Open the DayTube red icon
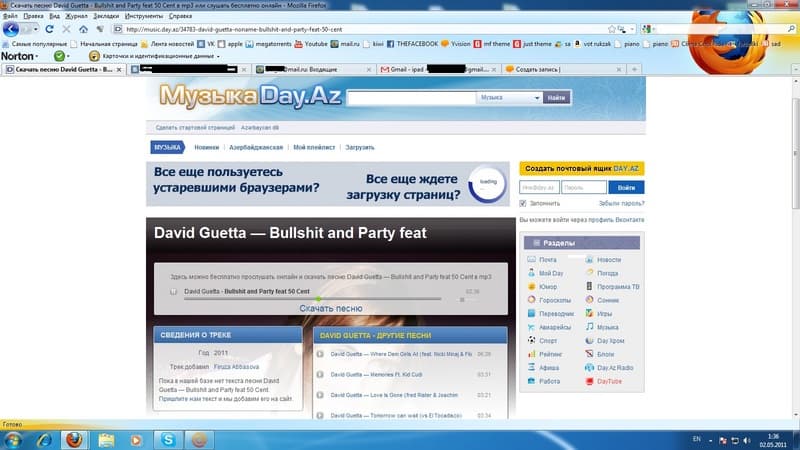This screenshot has height=450, width=800. pyautogui.click(x=589, y=381)
